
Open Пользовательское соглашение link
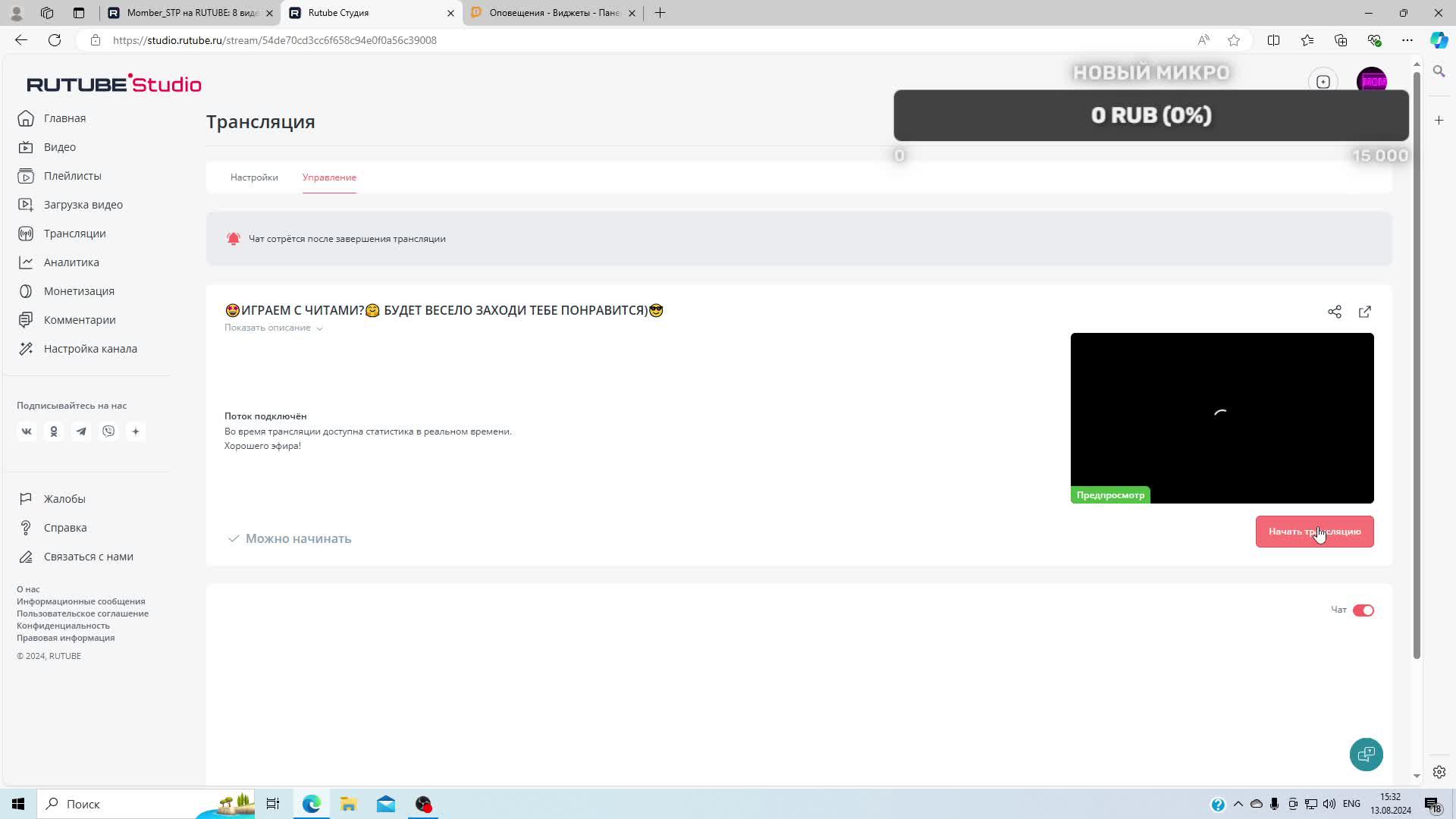click(83, 613)
